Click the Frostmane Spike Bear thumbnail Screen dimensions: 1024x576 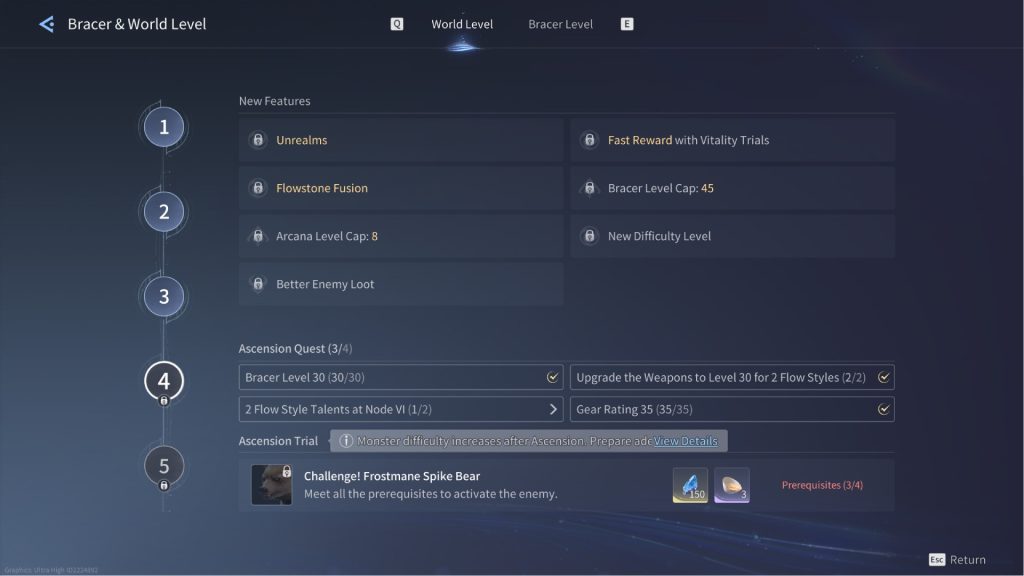[x=271, y=485]
